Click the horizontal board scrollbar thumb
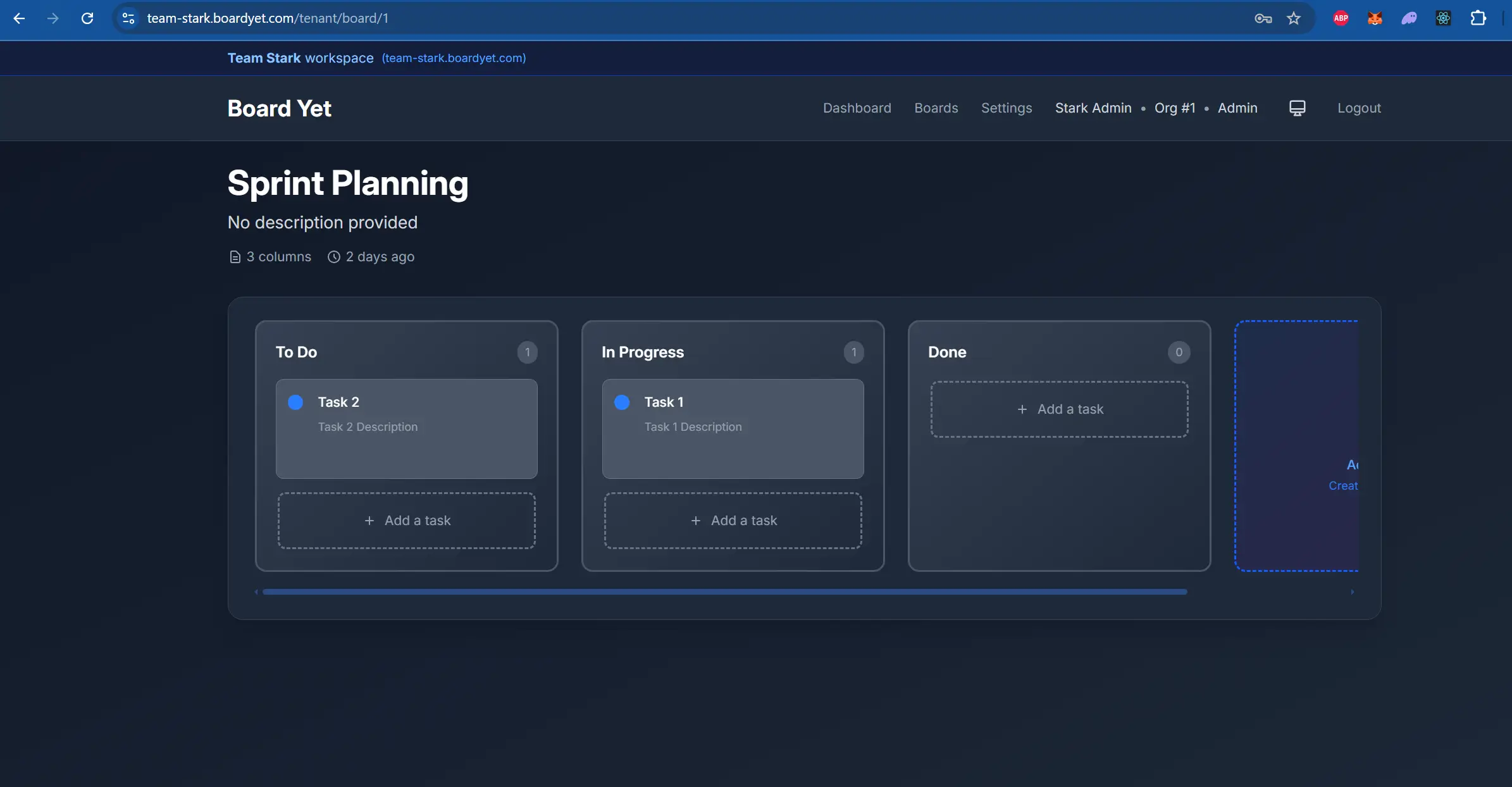The width and height of the screenshot is (1512, 787). (x=724, y=592)
